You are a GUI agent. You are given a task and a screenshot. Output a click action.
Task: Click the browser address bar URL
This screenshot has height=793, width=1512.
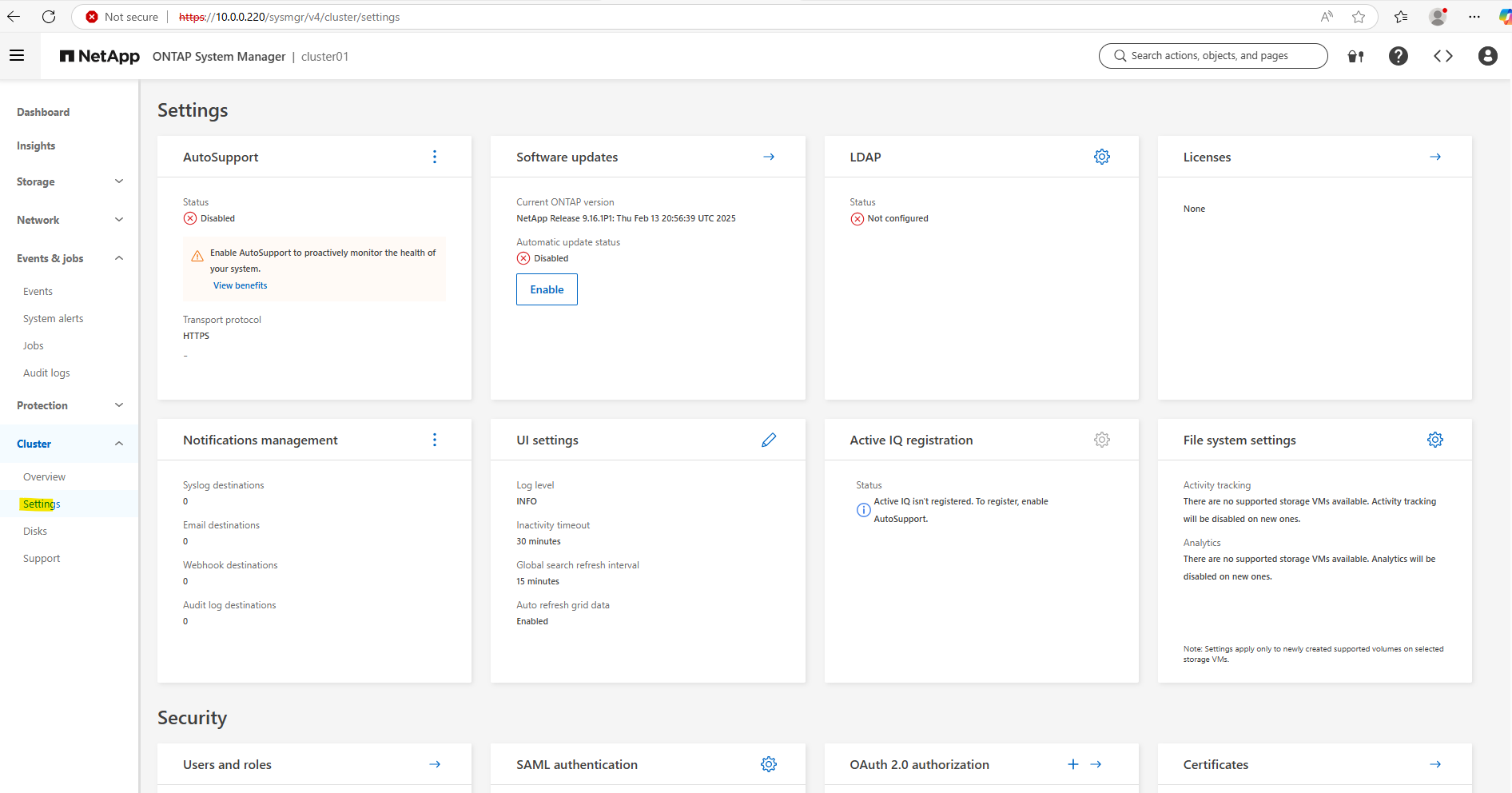(x=289, y=17)
